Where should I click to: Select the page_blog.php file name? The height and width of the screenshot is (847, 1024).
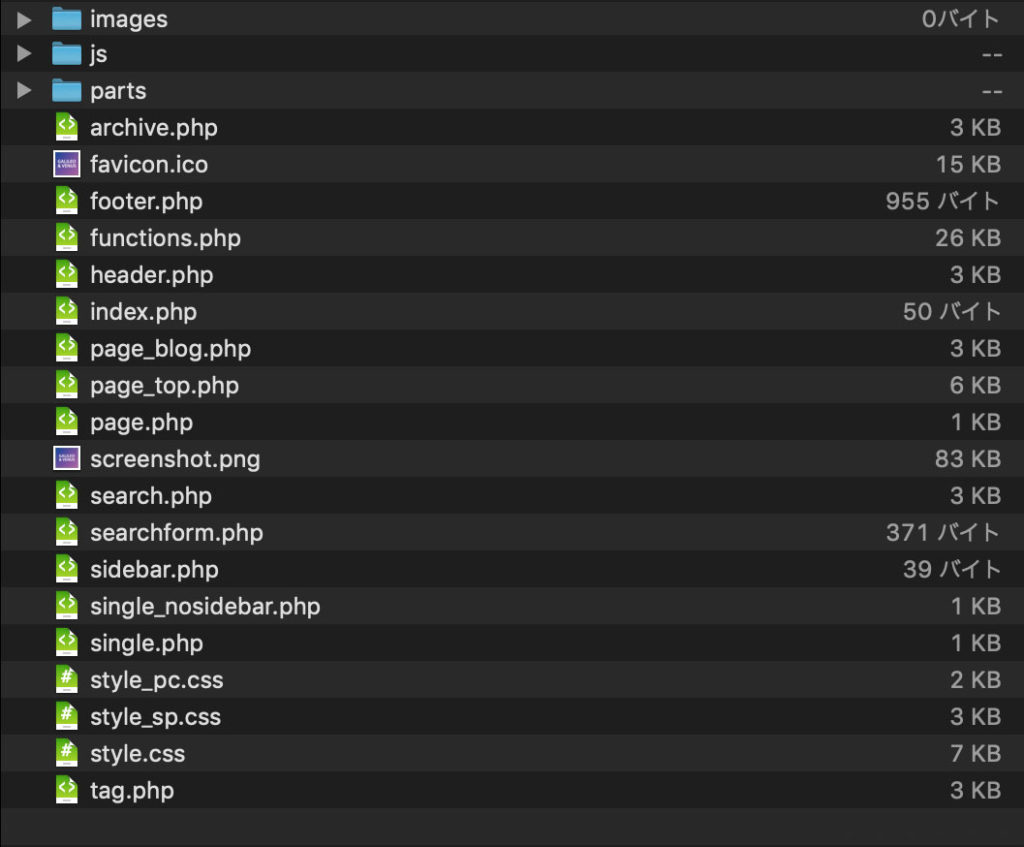click(170, 349)
